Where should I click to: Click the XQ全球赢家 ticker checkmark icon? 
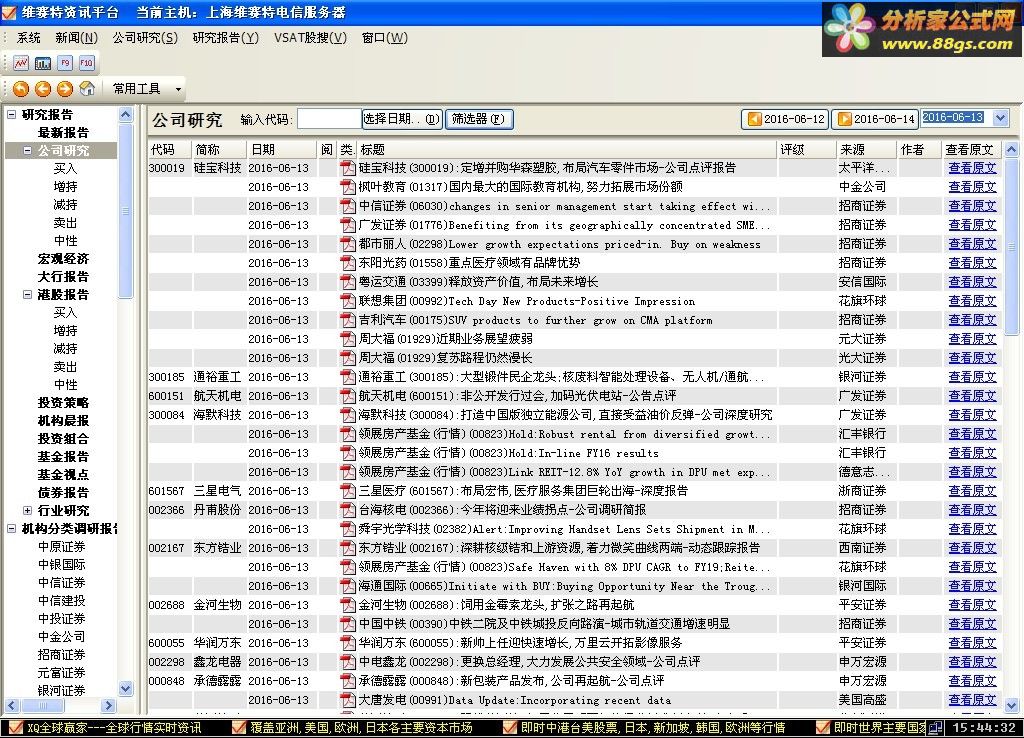[16, 728]
